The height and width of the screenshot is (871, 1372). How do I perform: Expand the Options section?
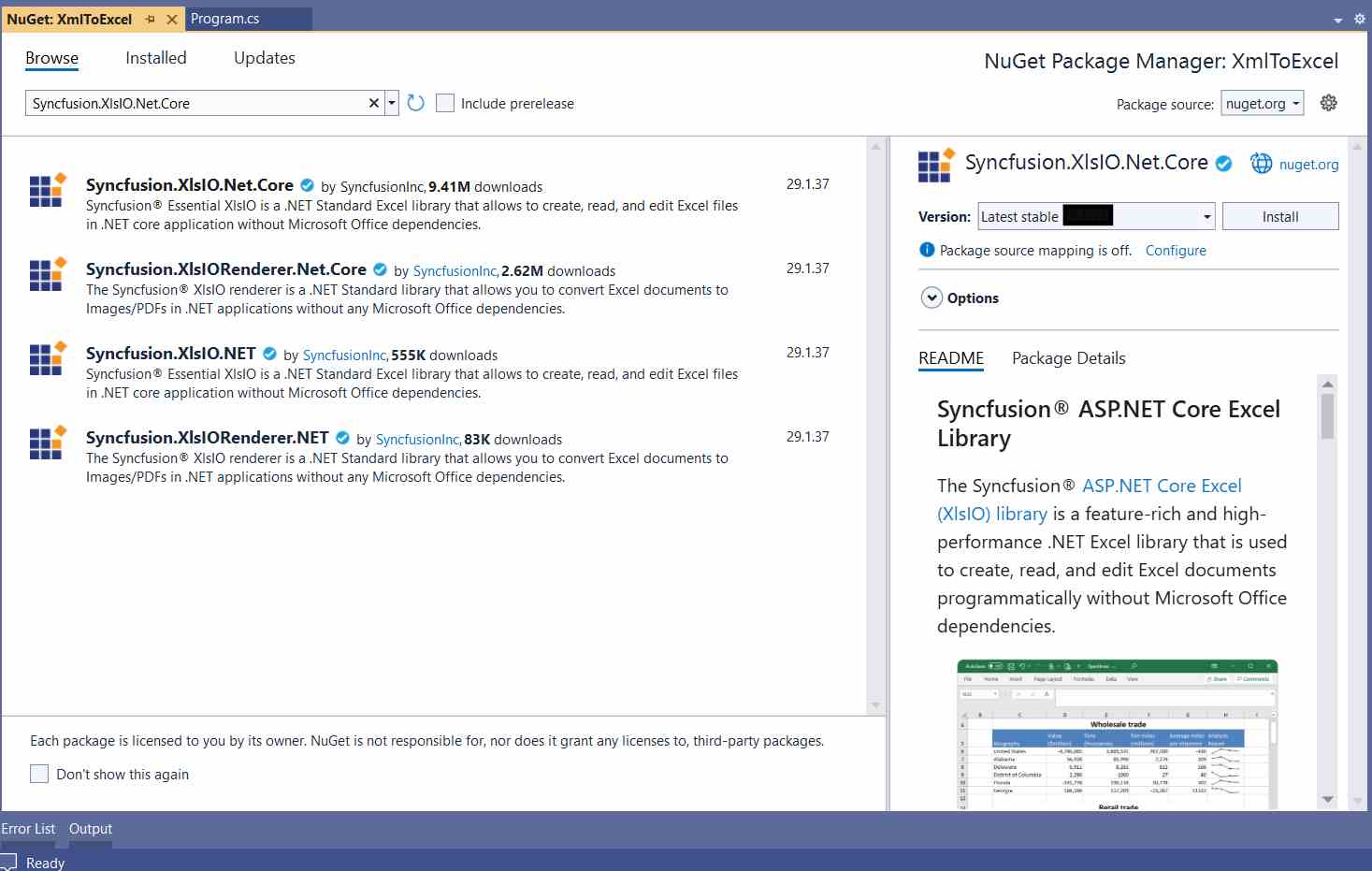click(932, 298)
